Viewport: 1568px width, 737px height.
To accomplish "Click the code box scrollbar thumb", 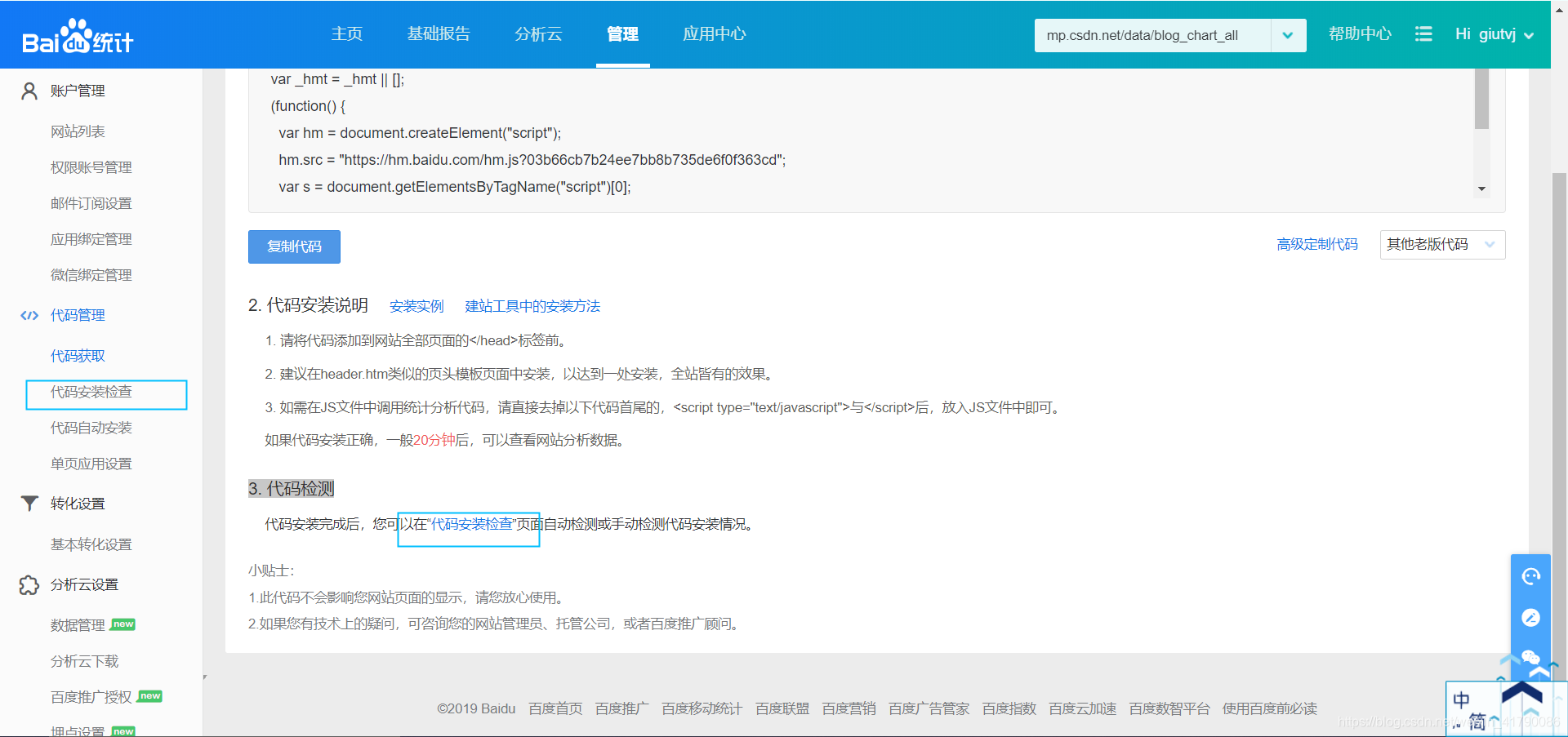I will [x=1481, y=98].
